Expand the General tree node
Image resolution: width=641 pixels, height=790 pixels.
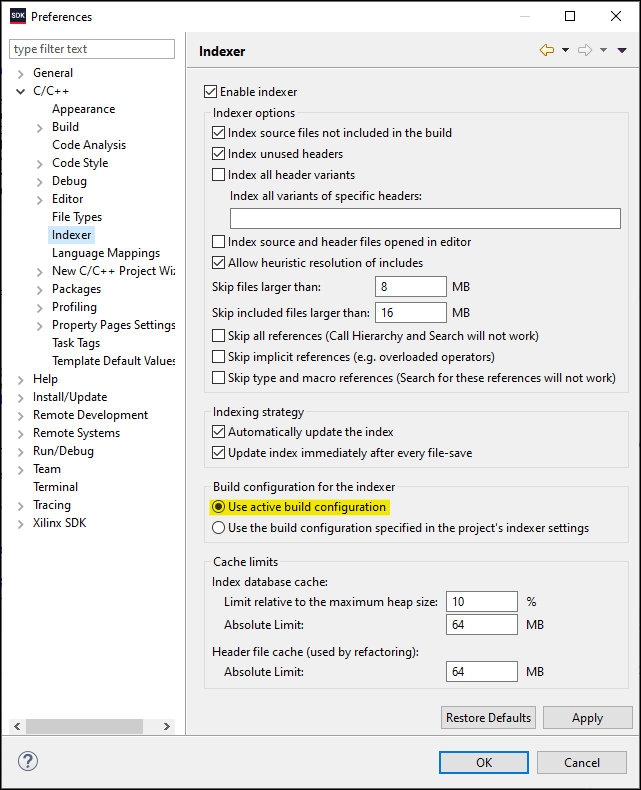tap(21, 73)
